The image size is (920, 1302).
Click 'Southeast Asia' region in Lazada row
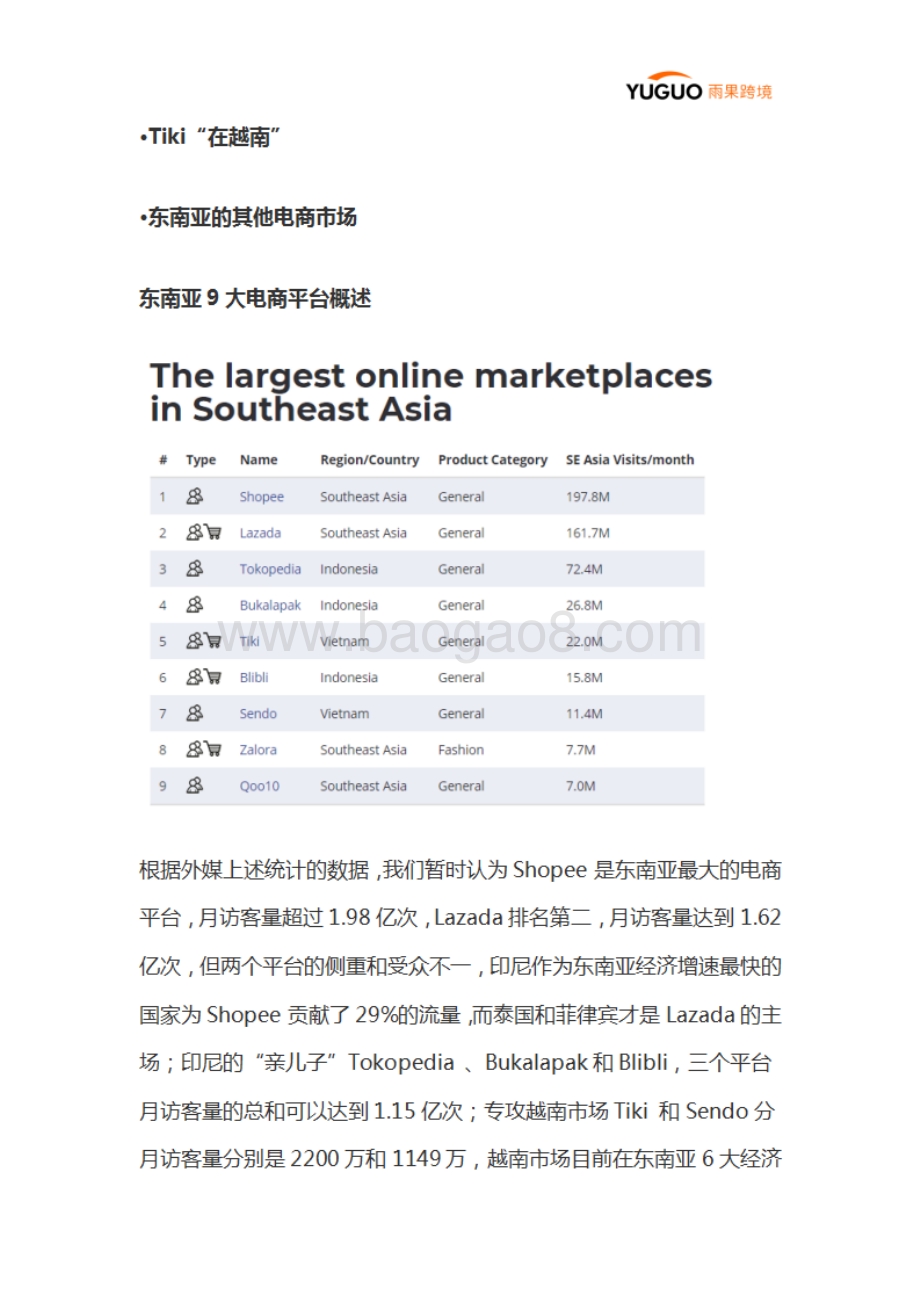pos(363,533)
